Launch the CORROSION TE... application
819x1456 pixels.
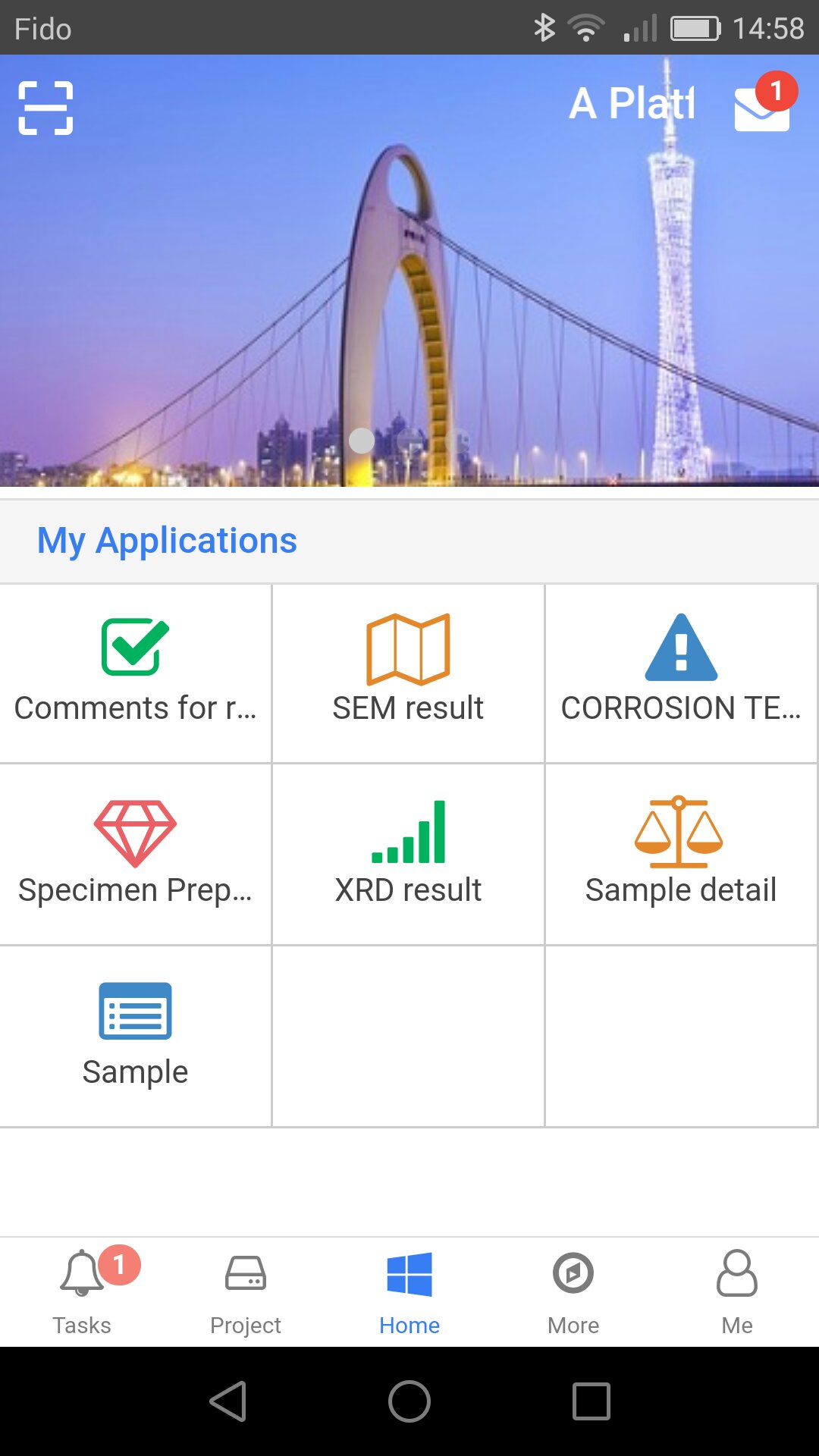(x=681, y=673)
